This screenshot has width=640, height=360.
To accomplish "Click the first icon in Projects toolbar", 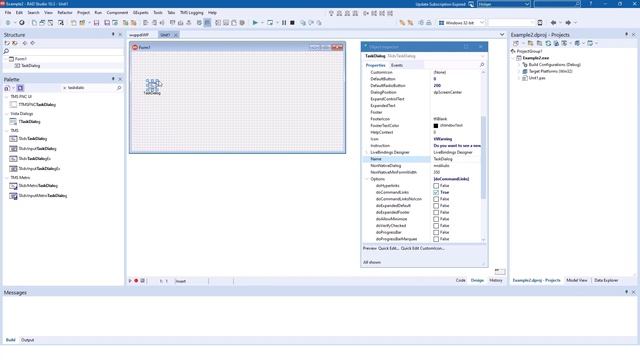I will (x=516, y=43).
